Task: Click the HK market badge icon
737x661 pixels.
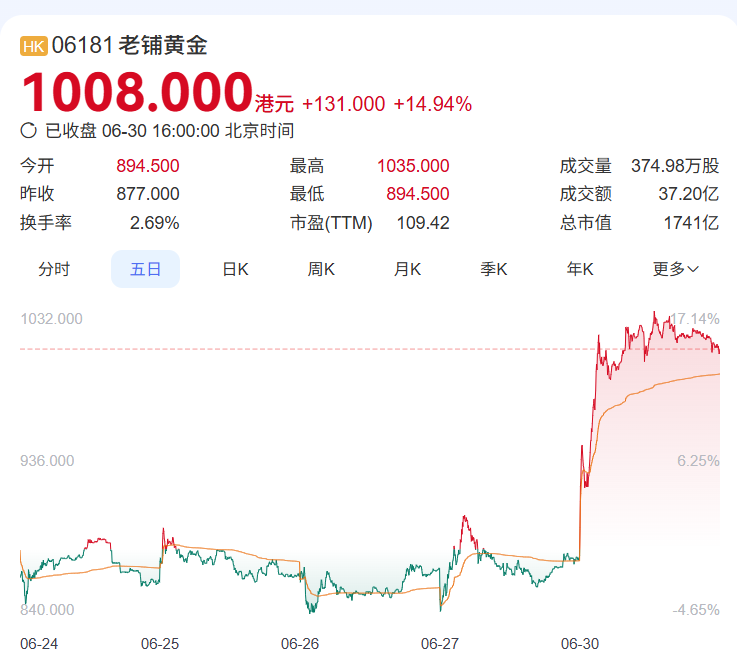Action: click(33, 46)
